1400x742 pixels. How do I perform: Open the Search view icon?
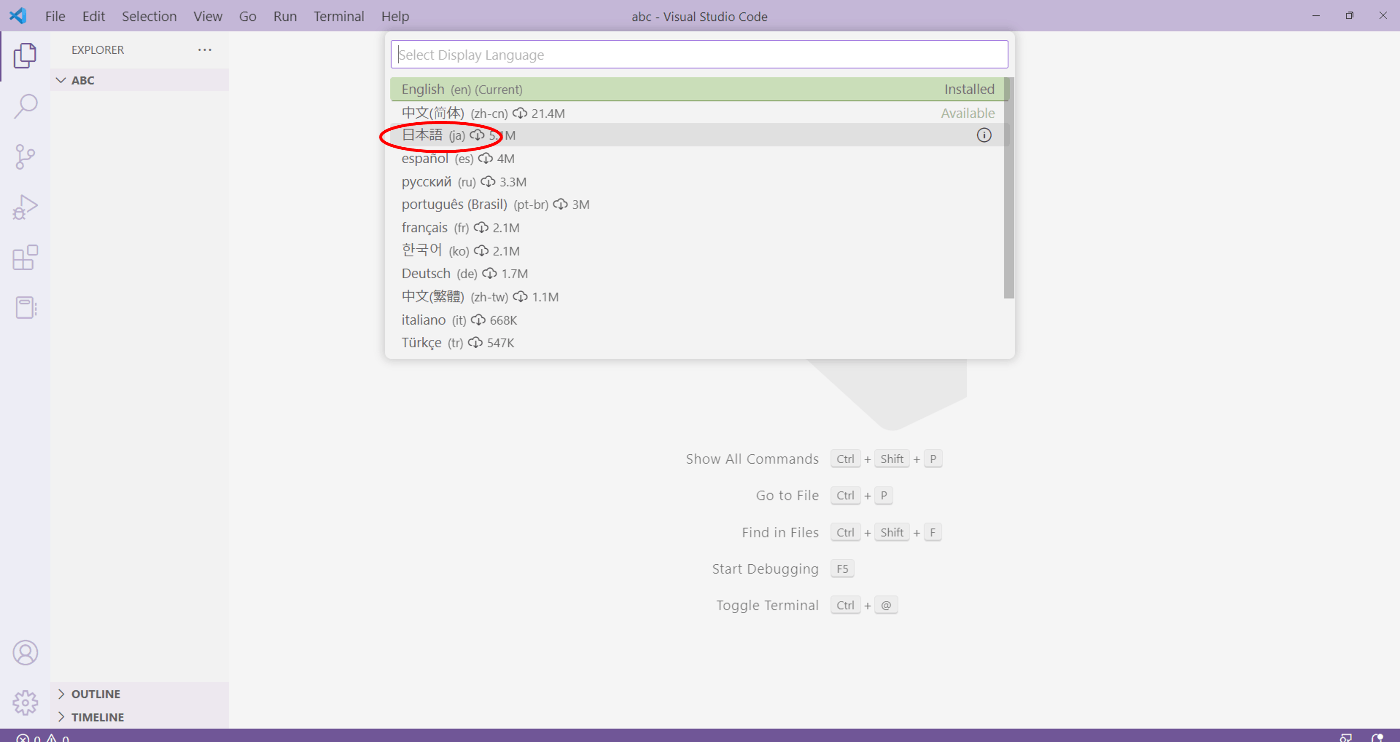point(25,106)
